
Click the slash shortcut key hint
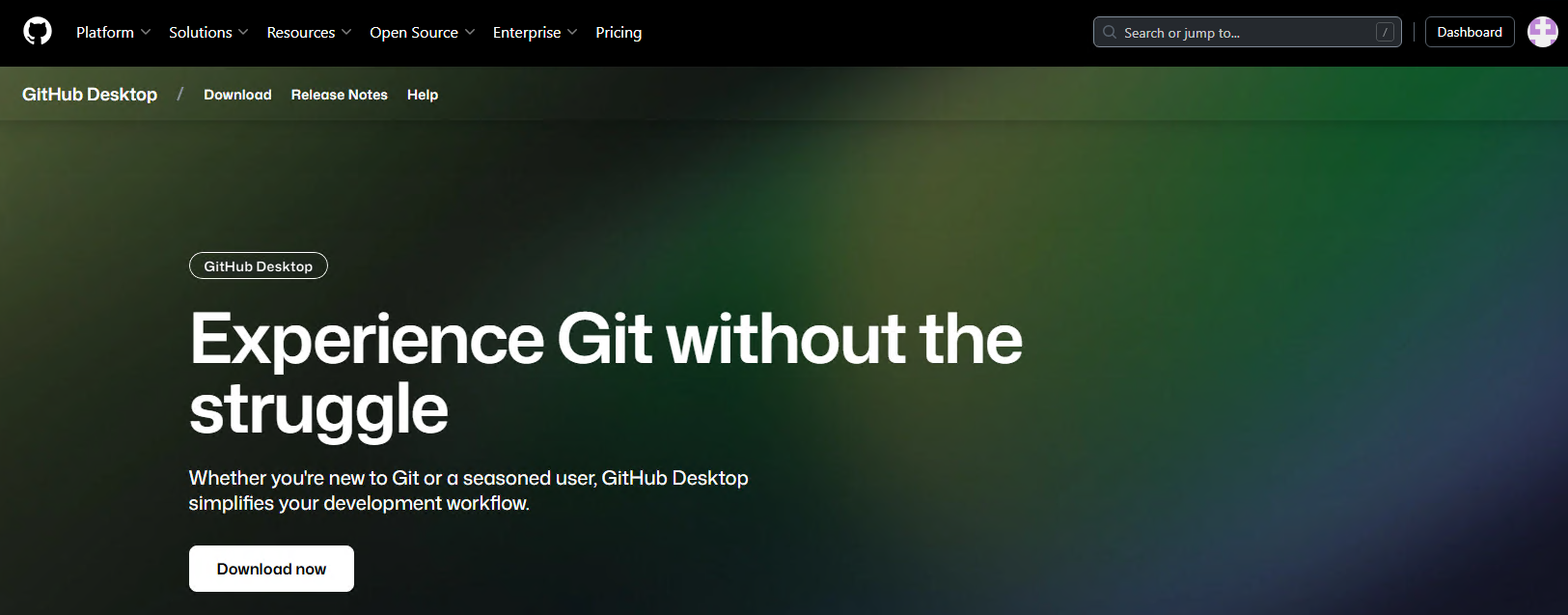1385,32
